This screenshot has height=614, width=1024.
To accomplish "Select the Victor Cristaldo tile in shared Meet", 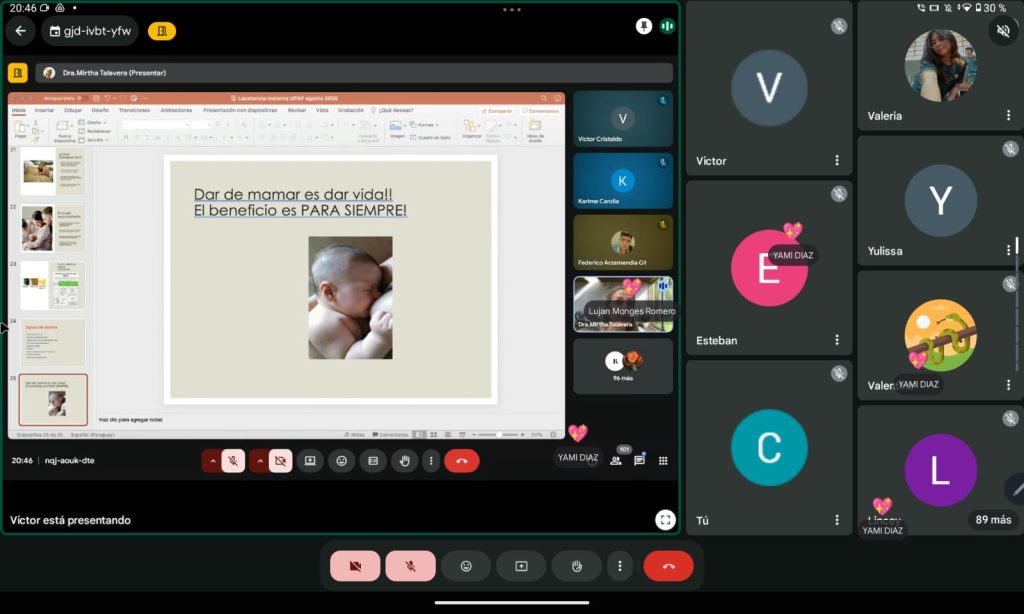I will tap(623, 119).
